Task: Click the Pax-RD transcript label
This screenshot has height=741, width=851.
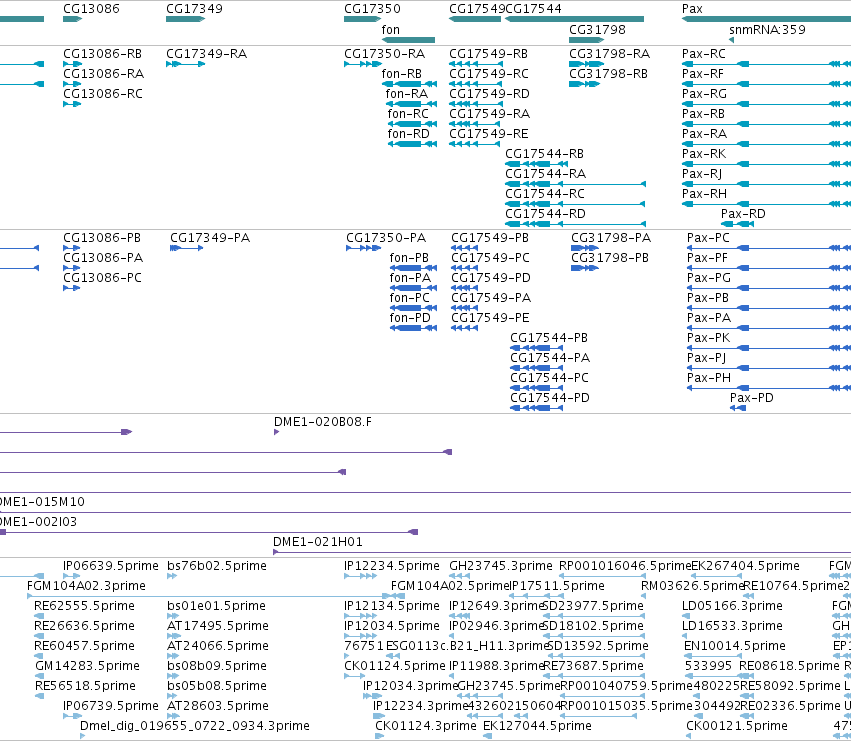Action: 743,214
